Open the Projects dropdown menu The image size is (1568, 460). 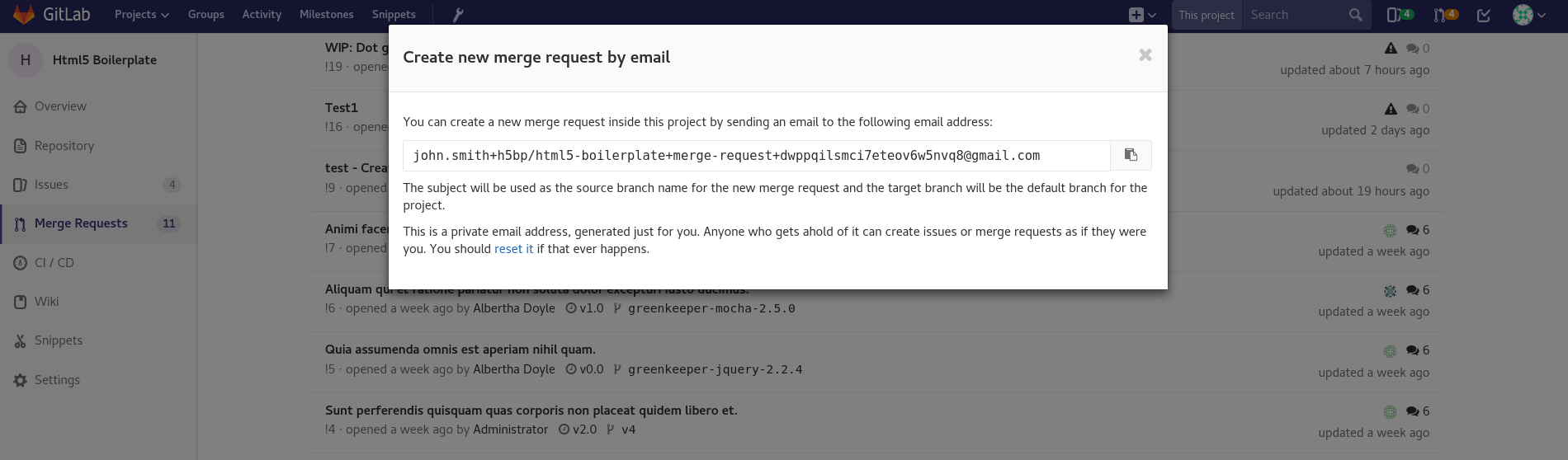coord(142,15)
